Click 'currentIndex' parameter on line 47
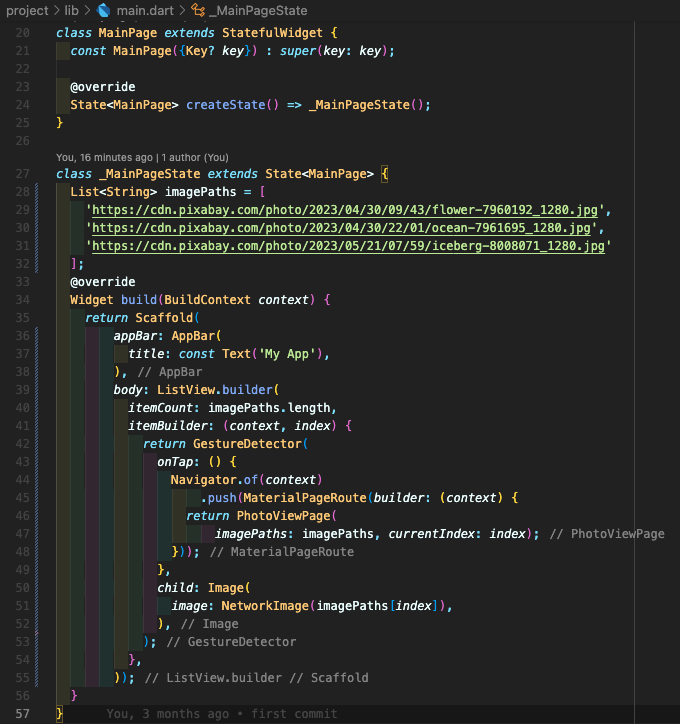680x724 pixels. coord(431,534)
